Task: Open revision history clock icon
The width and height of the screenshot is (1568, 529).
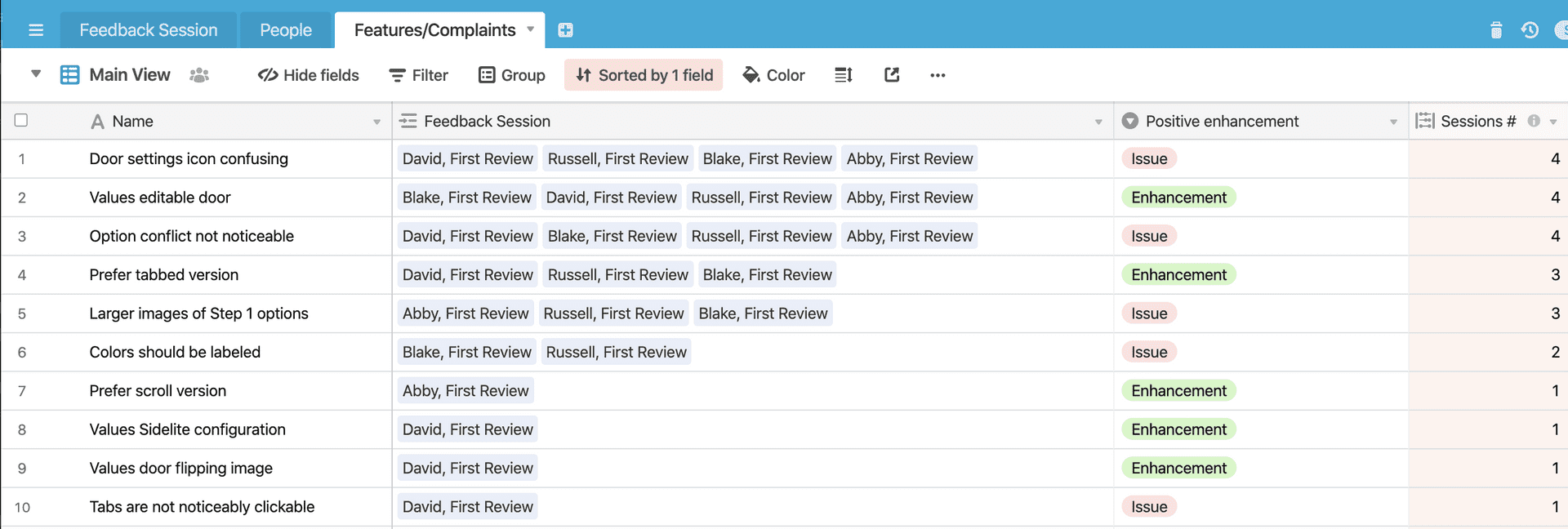Action: [x=1530, y=30]
